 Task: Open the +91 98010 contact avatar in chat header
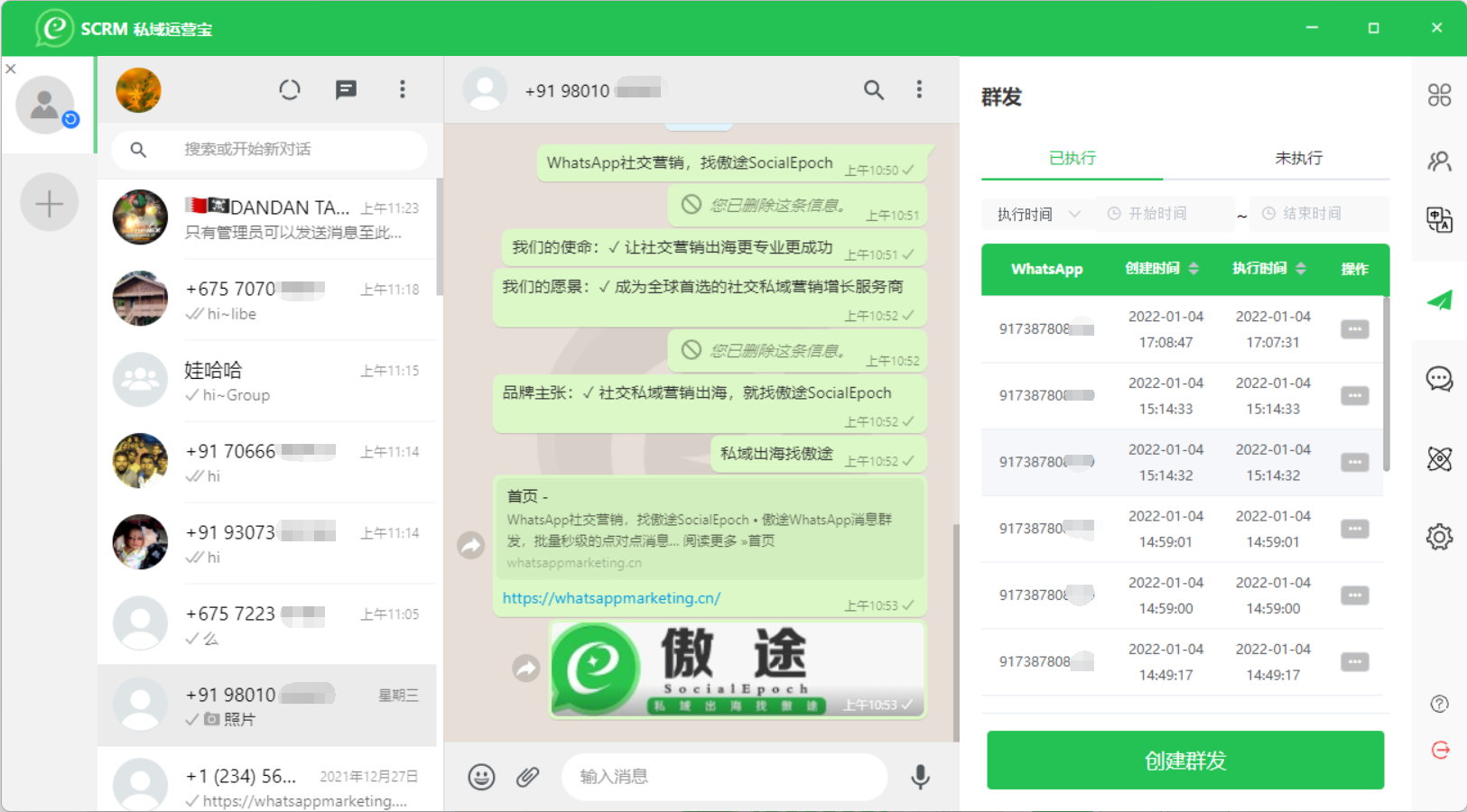coord(485,89)
